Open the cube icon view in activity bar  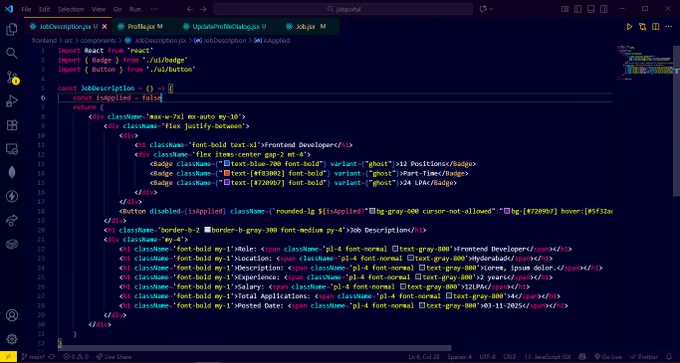pyautogui.click(x=12, y=244)
